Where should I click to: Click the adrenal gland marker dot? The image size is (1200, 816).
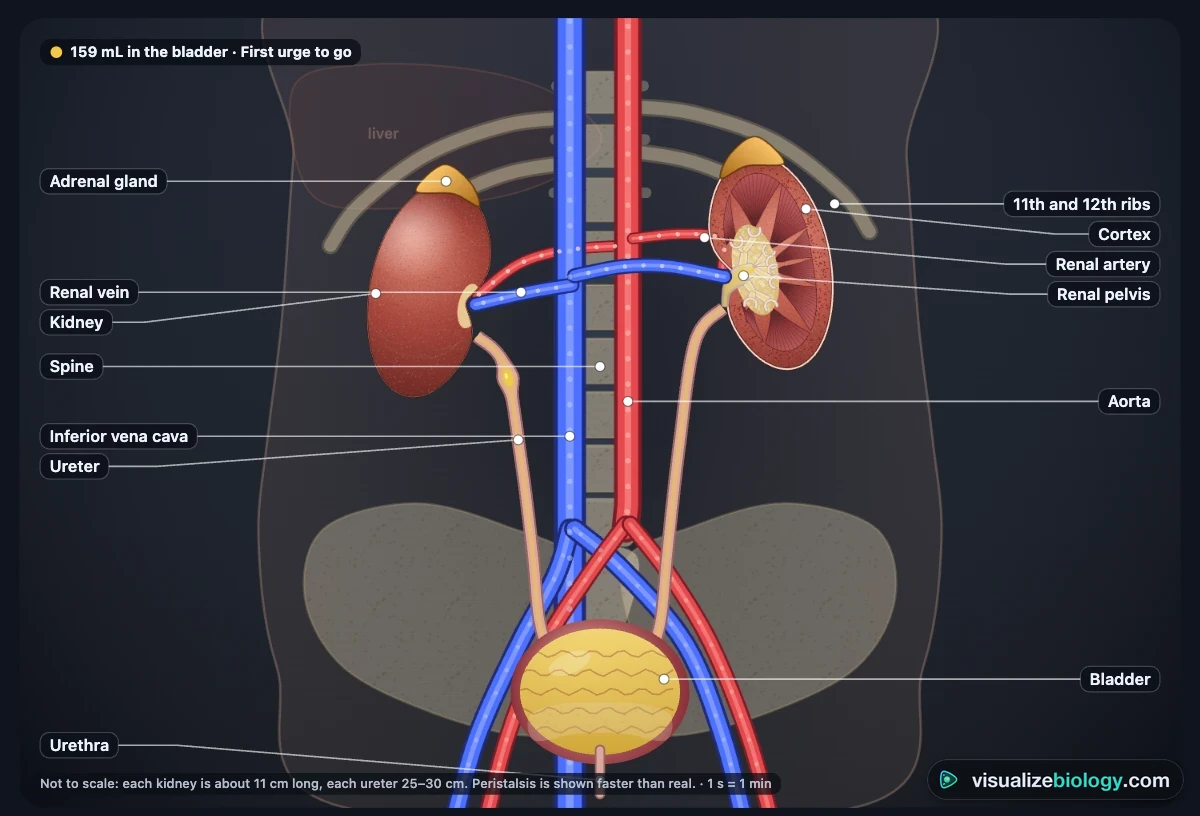point(446,181)
